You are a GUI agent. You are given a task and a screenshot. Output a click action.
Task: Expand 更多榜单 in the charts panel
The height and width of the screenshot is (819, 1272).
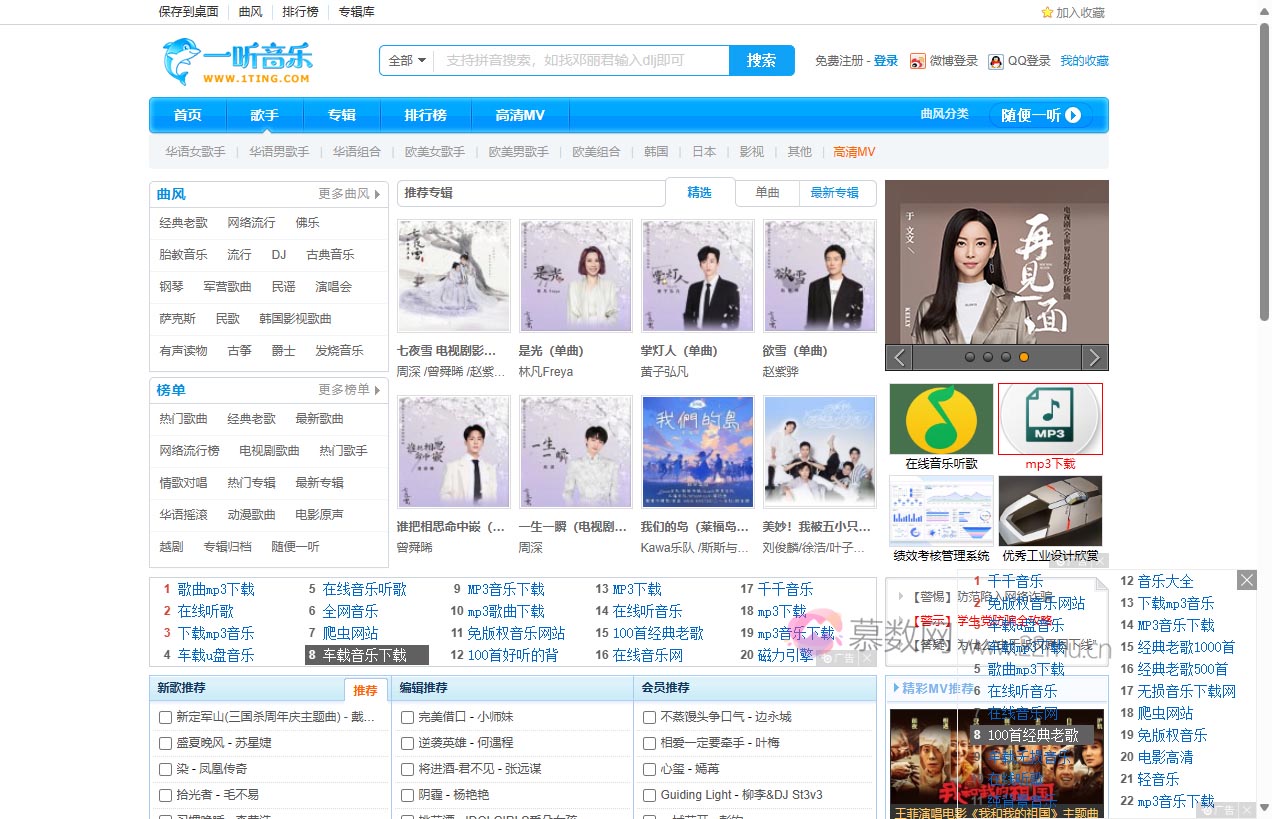349,390
